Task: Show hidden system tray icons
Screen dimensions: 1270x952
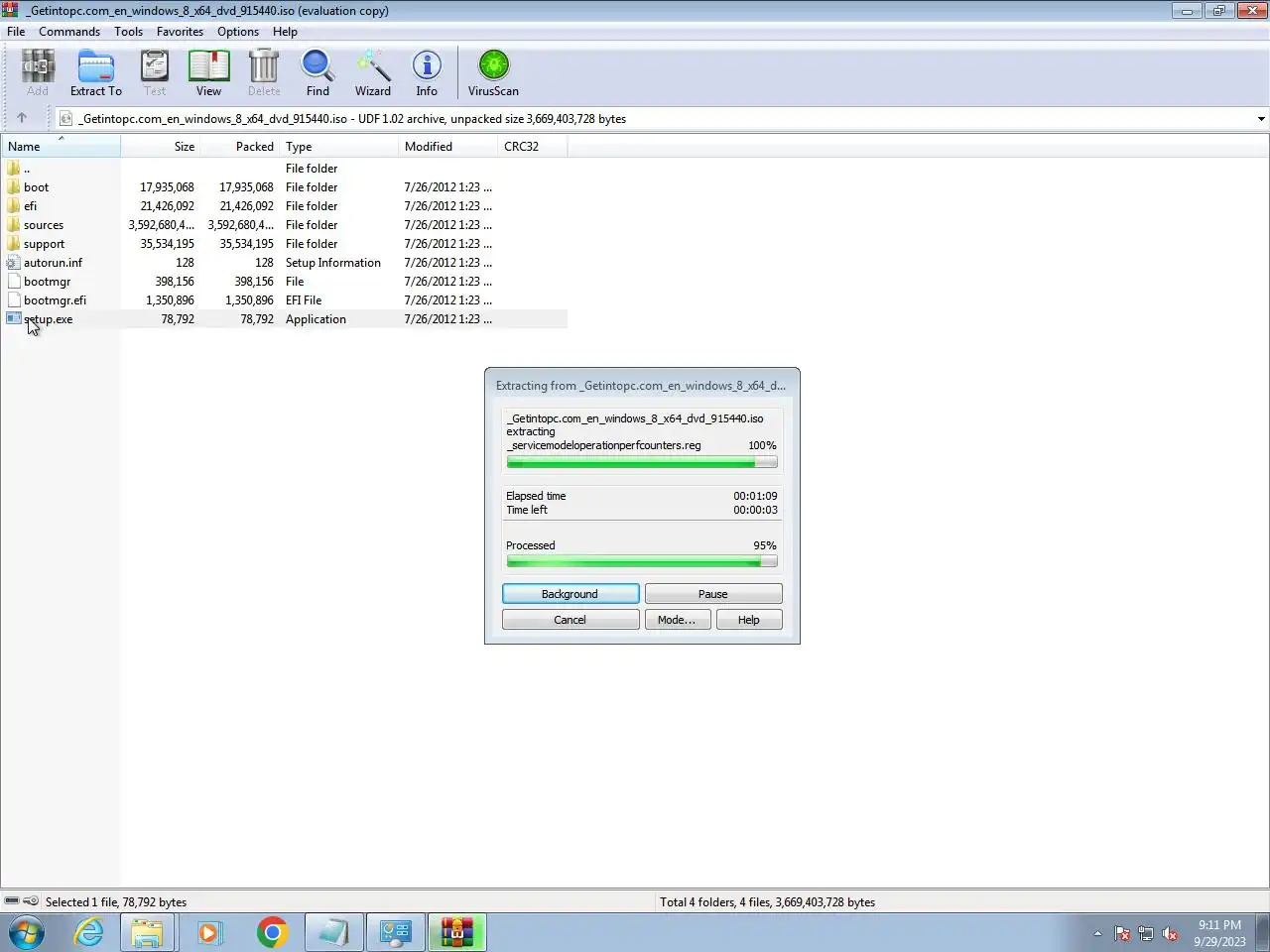Action: [1097, 933]
